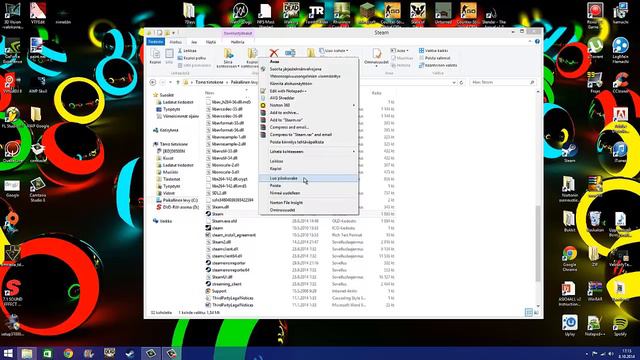
Task: Click Valitse kaikki in the ribbon
Action: (433, 51)
